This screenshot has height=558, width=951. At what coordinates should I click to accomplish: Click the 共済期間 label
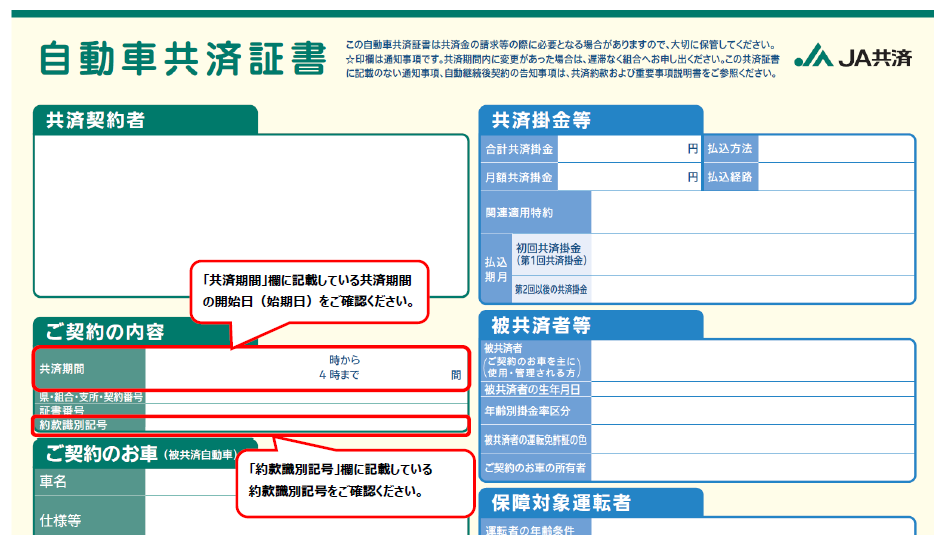click(90, 369)
